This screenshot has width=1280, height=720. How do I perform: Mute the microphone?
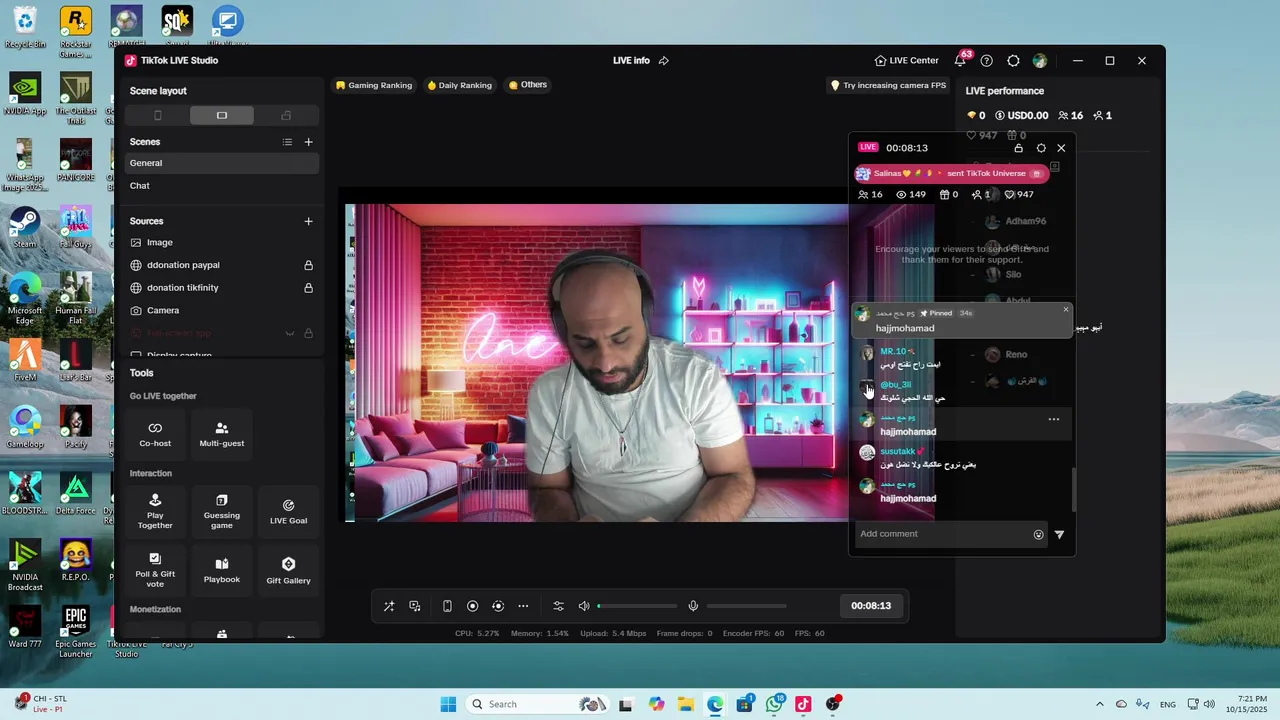[x=693, y=606]
